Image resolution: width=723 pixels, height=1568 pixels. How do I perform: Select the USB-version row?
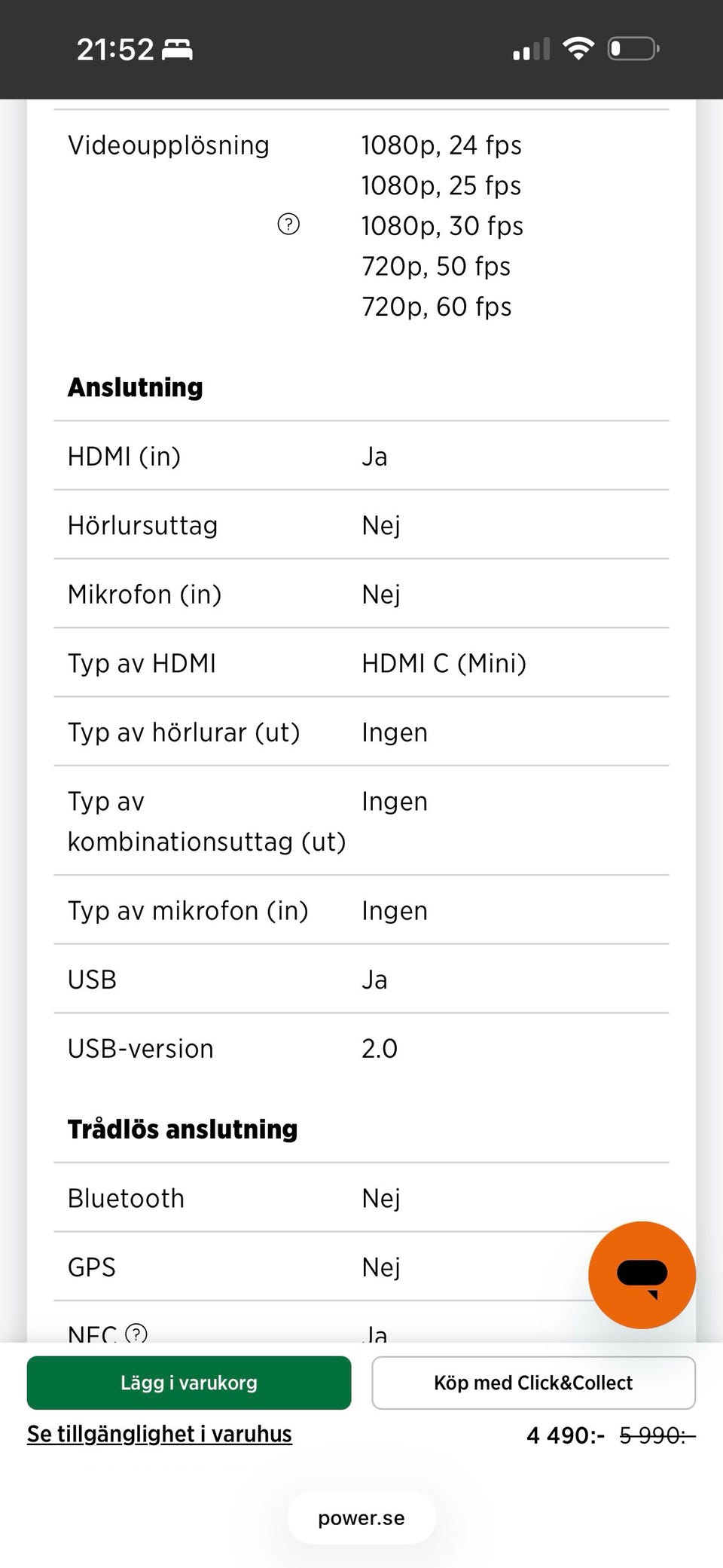(x=361, y=1048)
